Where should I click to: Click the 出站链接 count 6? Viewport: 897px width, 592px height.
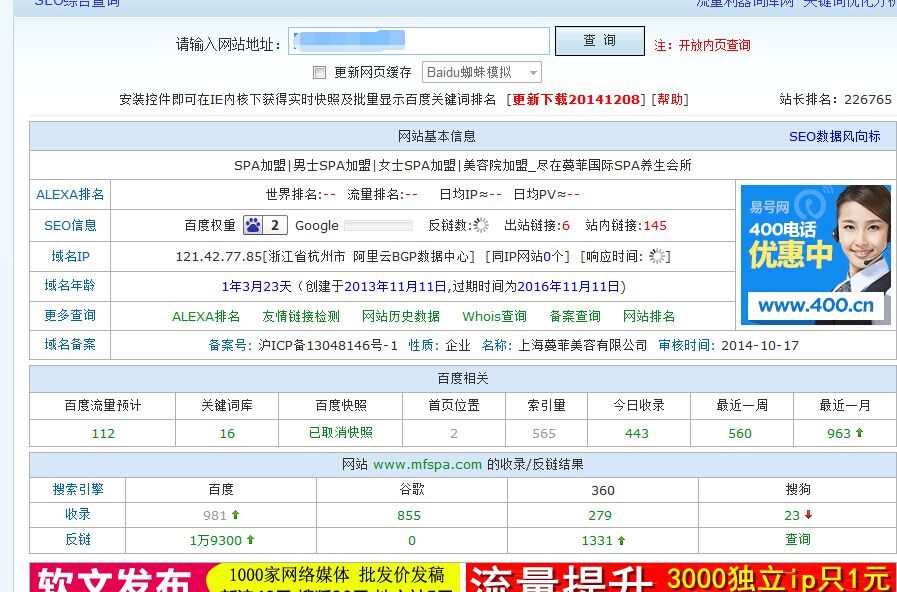click(566, 225)
